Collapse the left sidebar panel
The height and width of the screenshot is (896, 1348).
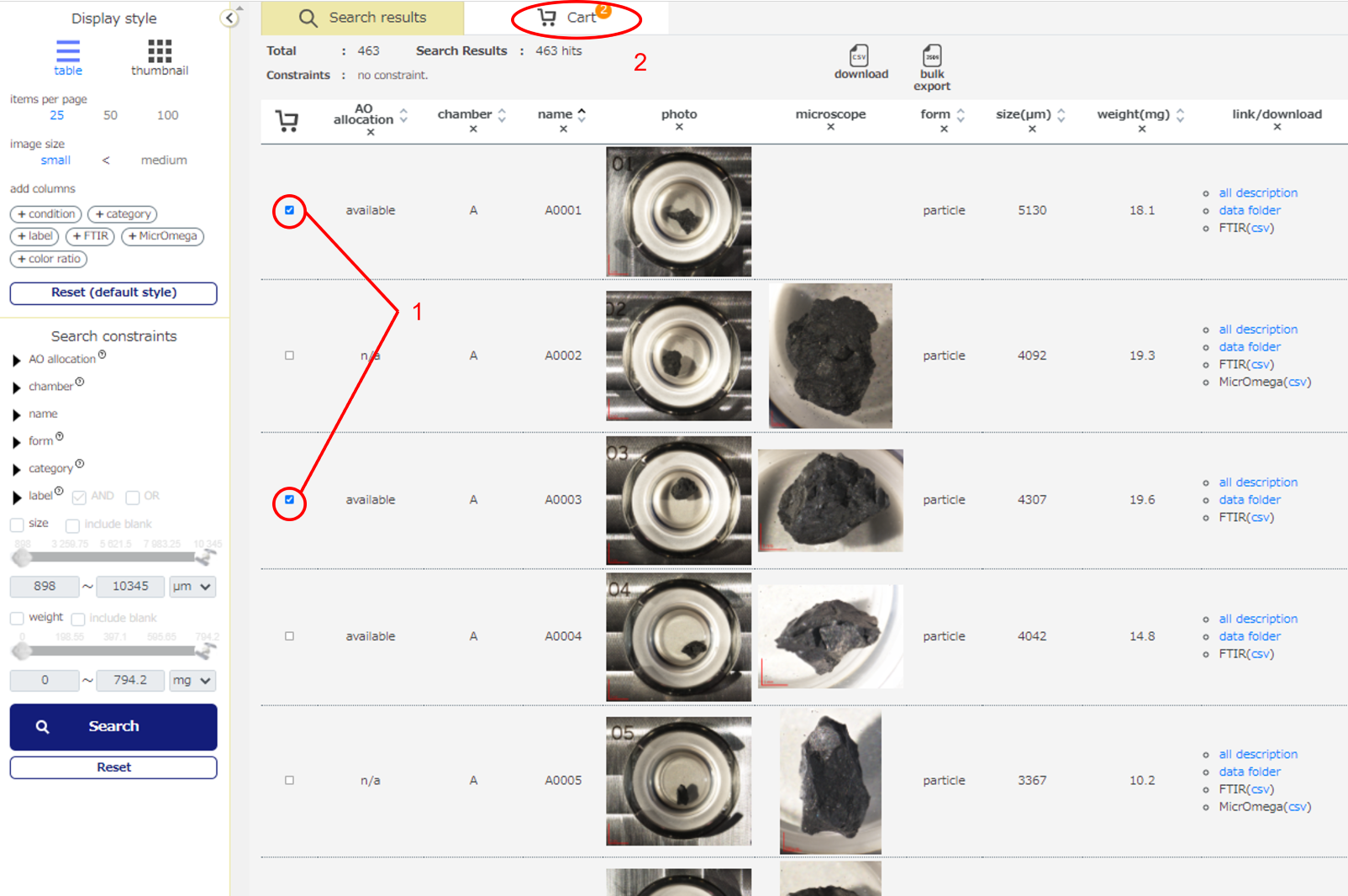pos(229,18)
